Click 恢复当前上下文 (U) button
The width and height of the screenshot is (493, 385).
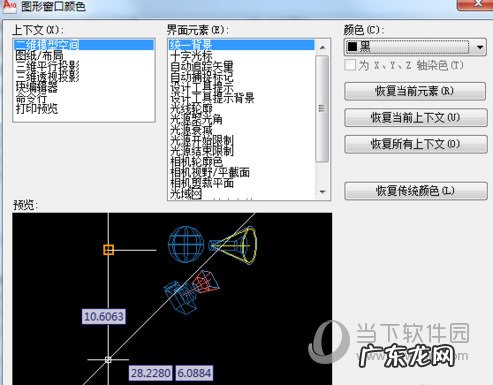point(416,117)
